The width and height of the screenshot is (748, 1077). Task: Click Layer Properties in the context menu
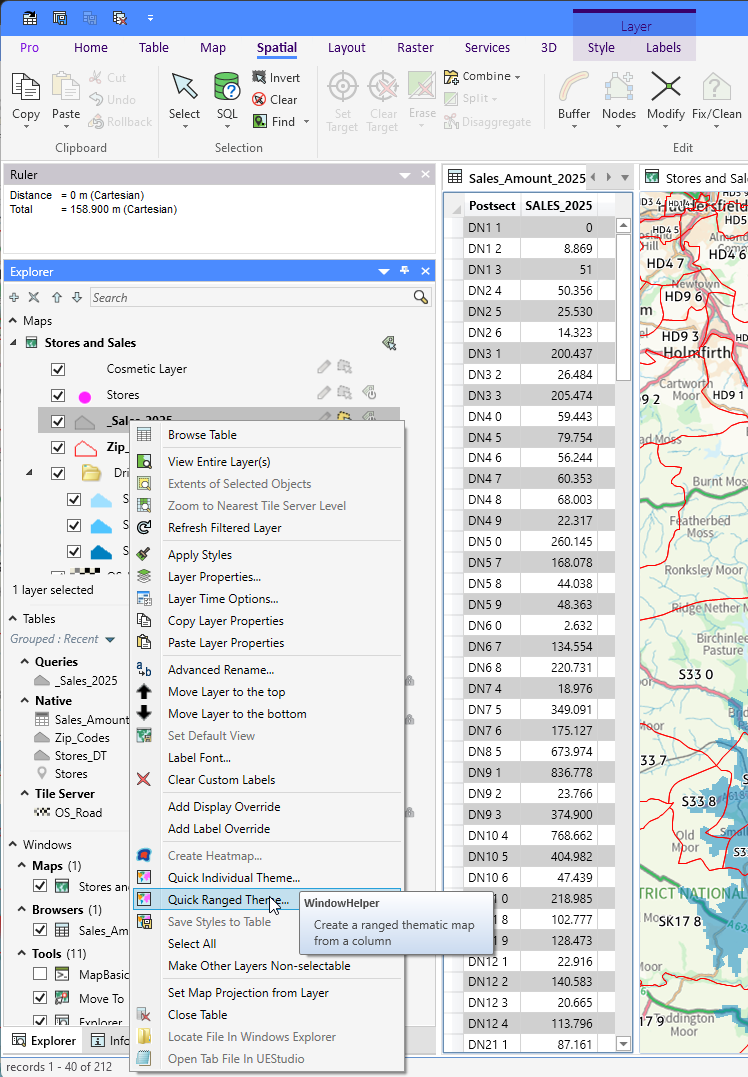pos(214,577)
